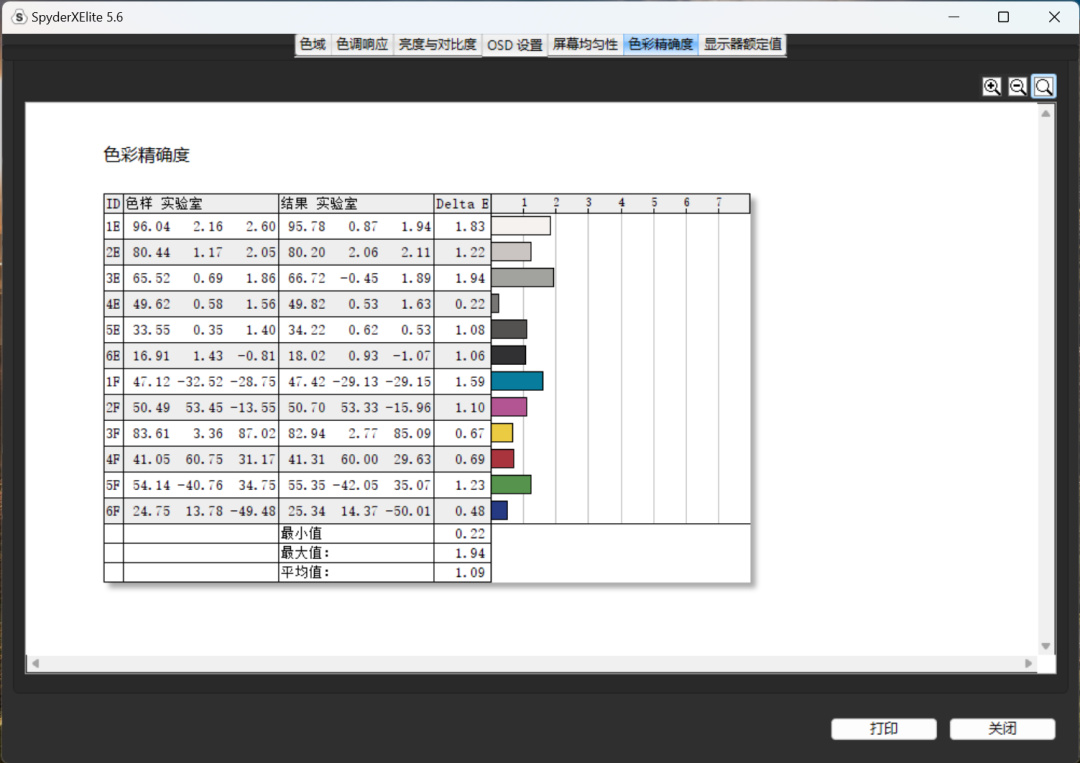Select the 亮度与对比度 tab
This screenshot has height=763, width=1080.
(x=437, y=45)
